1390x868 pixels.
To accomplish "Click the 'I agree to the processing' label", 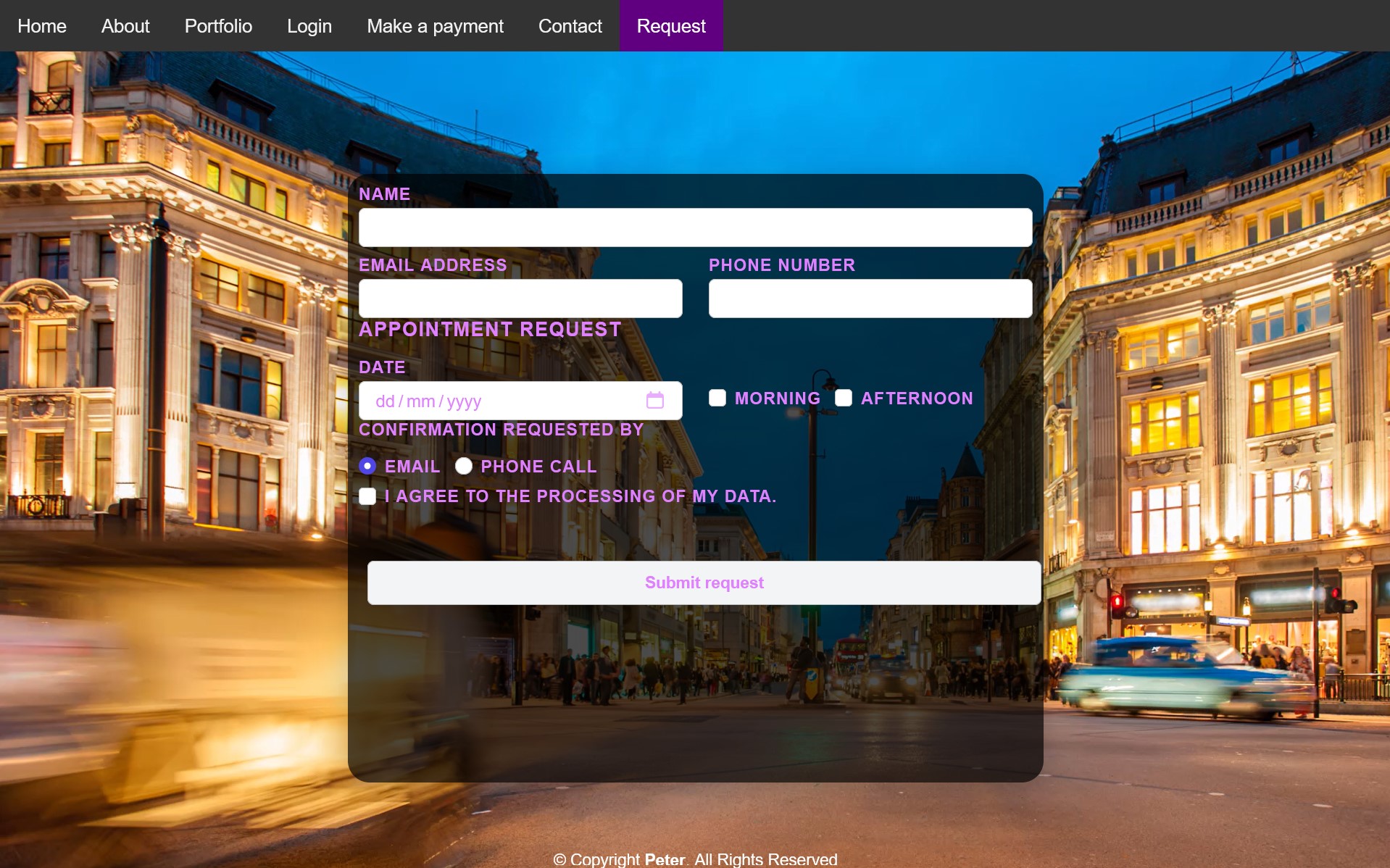I will click(x=580, y=496).
